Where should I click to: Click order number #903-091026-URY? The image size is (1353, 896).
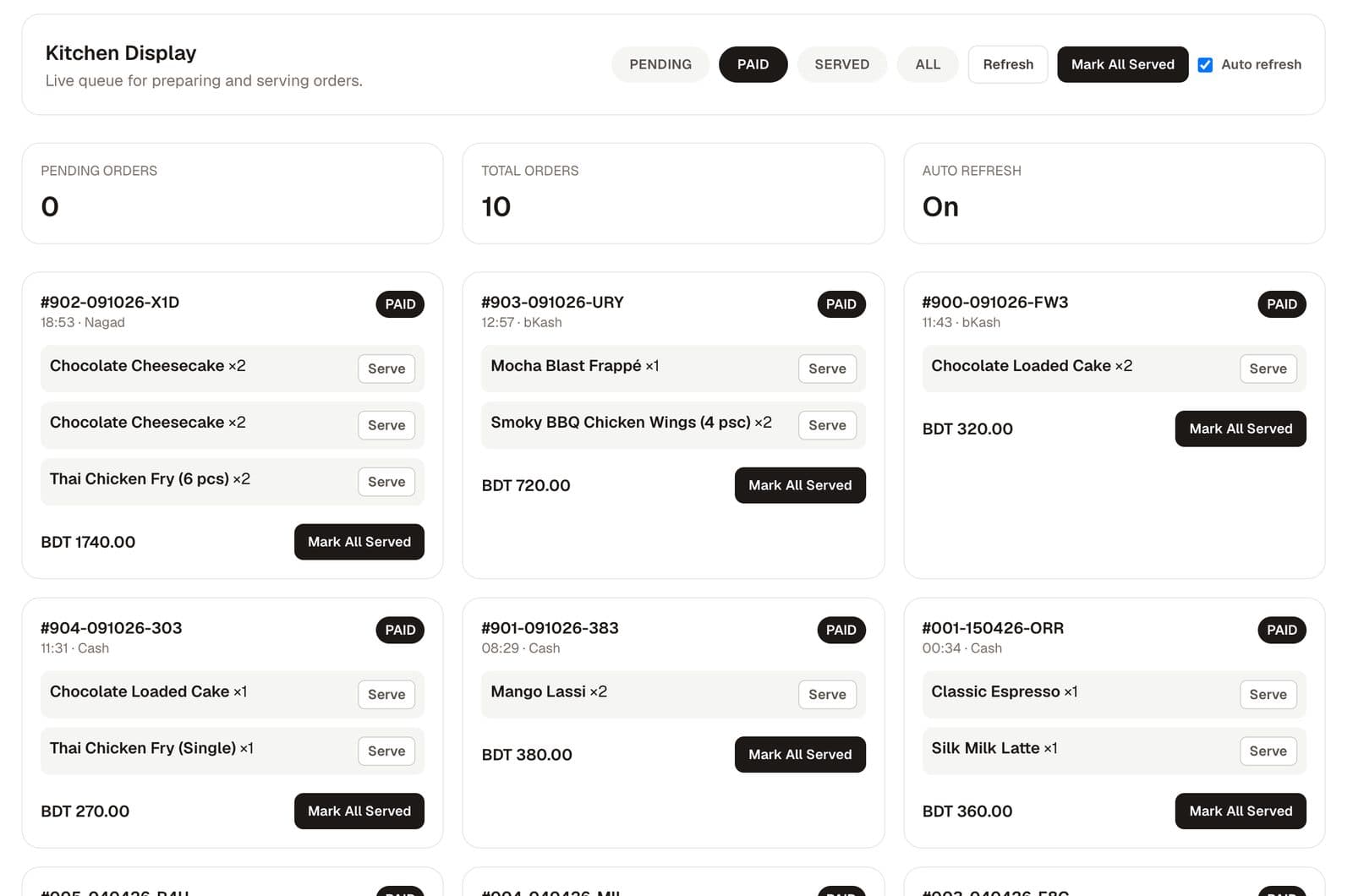(x=552, y=303)
